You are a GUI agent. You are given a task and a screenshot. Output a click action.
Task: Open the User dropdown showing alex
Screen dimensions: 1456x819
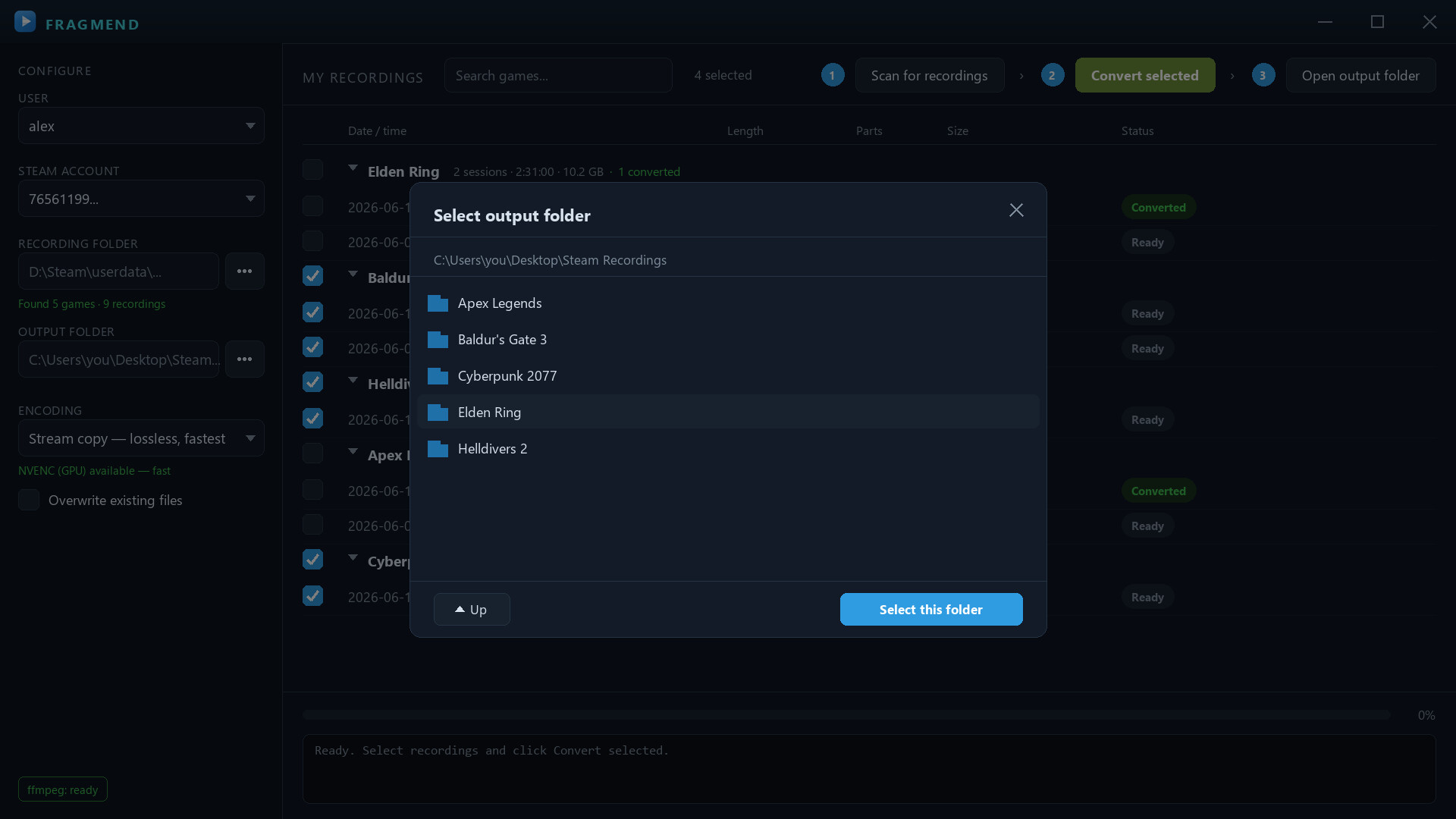pyautogui.click(x=141, y=126)
